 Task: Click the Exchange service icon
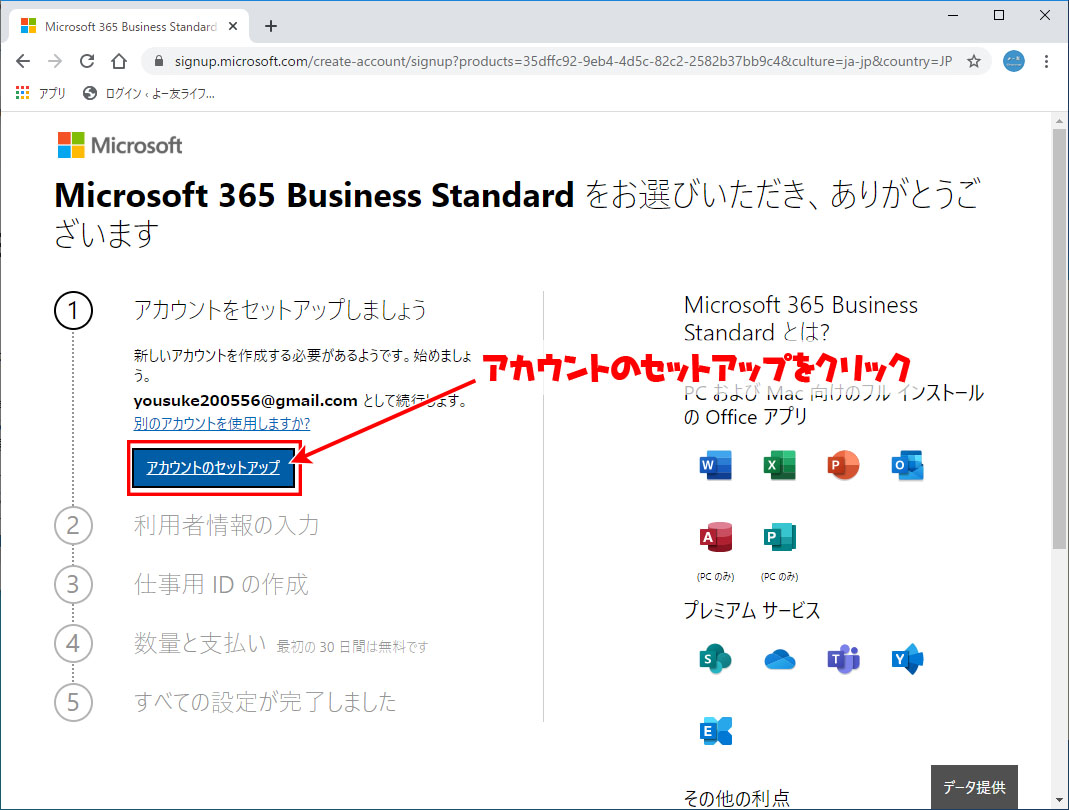point(715,731)
